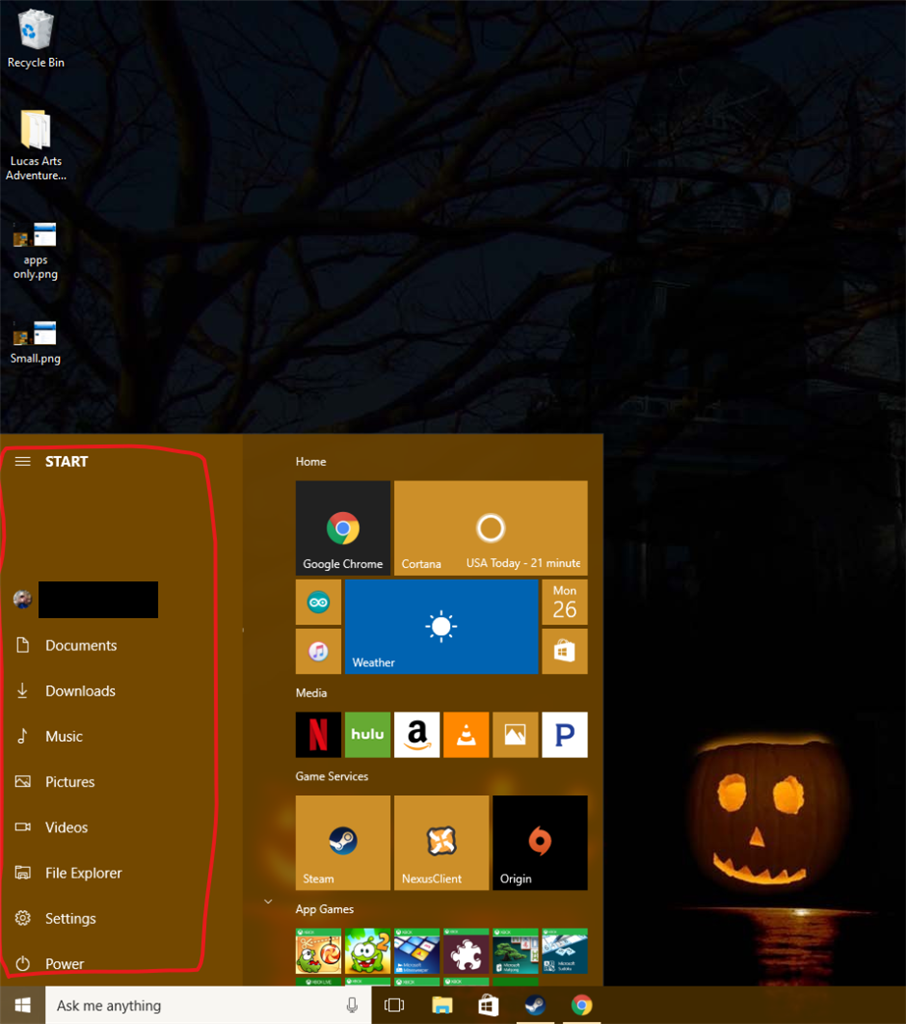Click the Game Services group title

click(x=332, y=776)
